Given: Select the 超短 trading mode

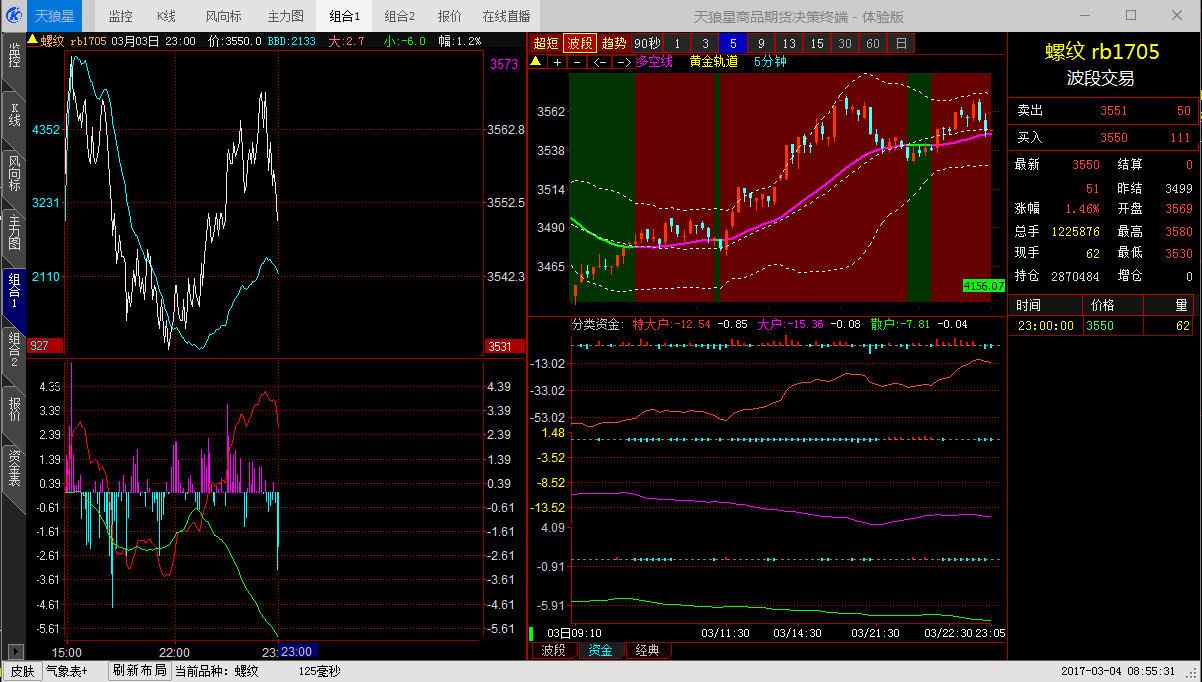Looking at the screenshot, I should pos(546,43).
